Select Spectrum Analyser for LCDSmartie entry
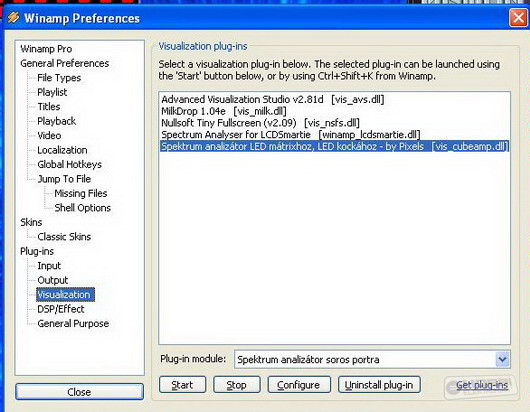This screenshot has width=530, height=412. 291,135
